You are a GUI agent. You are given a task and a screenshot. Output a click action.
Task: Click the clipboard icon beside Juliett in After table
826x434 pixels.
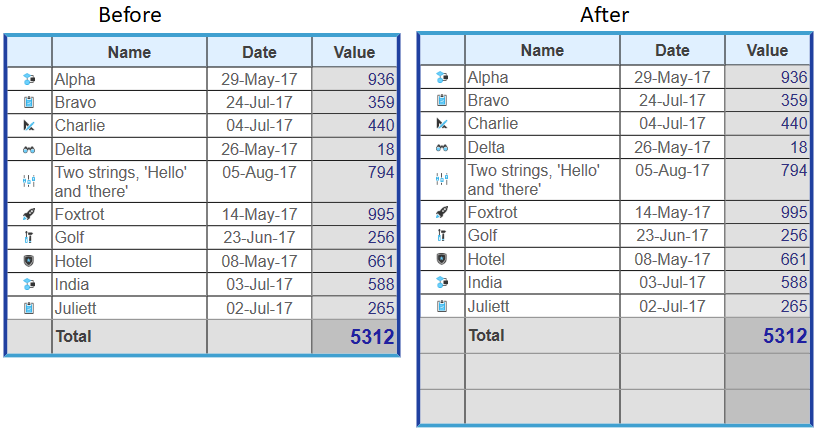(442, 306)
